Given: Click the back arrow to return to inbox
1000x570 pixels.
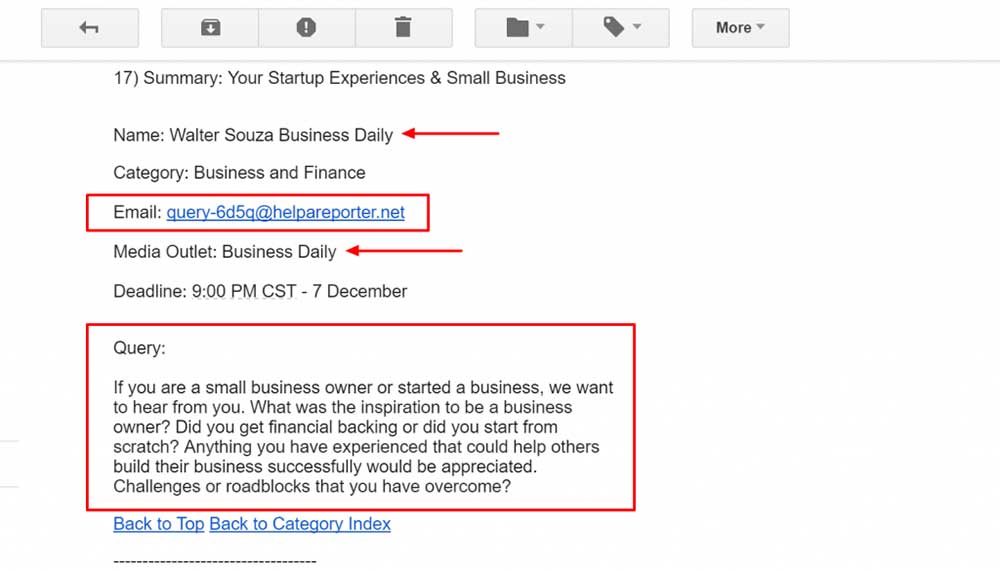Looking at the screenshot, I should click(90, 28).
